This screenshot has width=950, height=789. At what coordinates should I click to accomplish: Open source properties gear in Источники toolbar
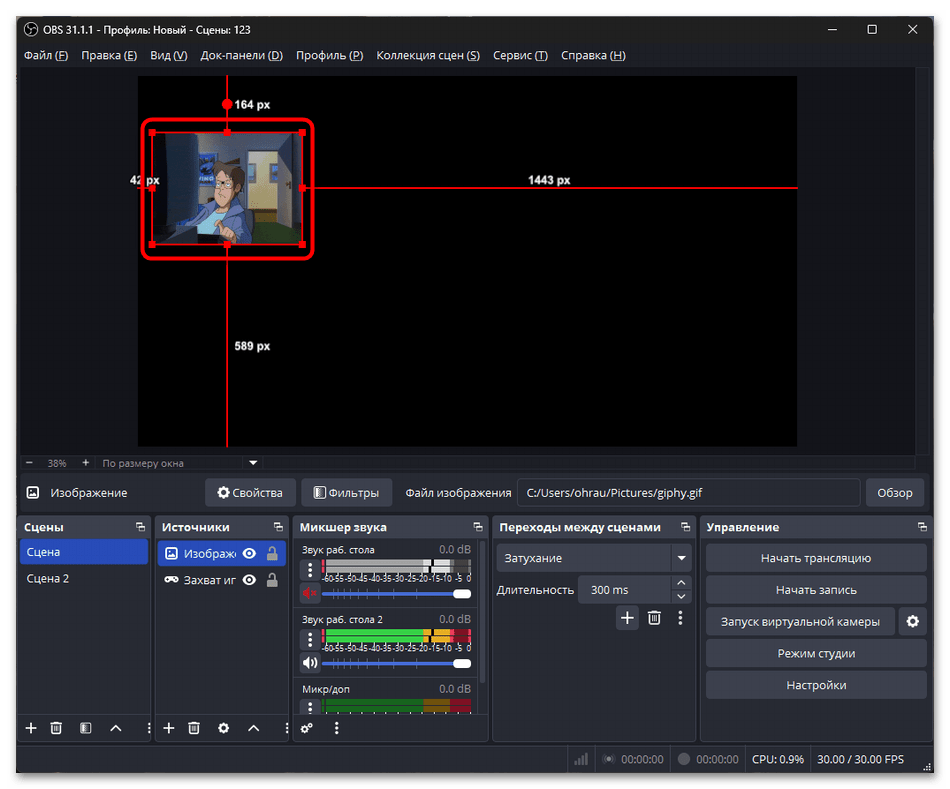(x=224, y=728)
